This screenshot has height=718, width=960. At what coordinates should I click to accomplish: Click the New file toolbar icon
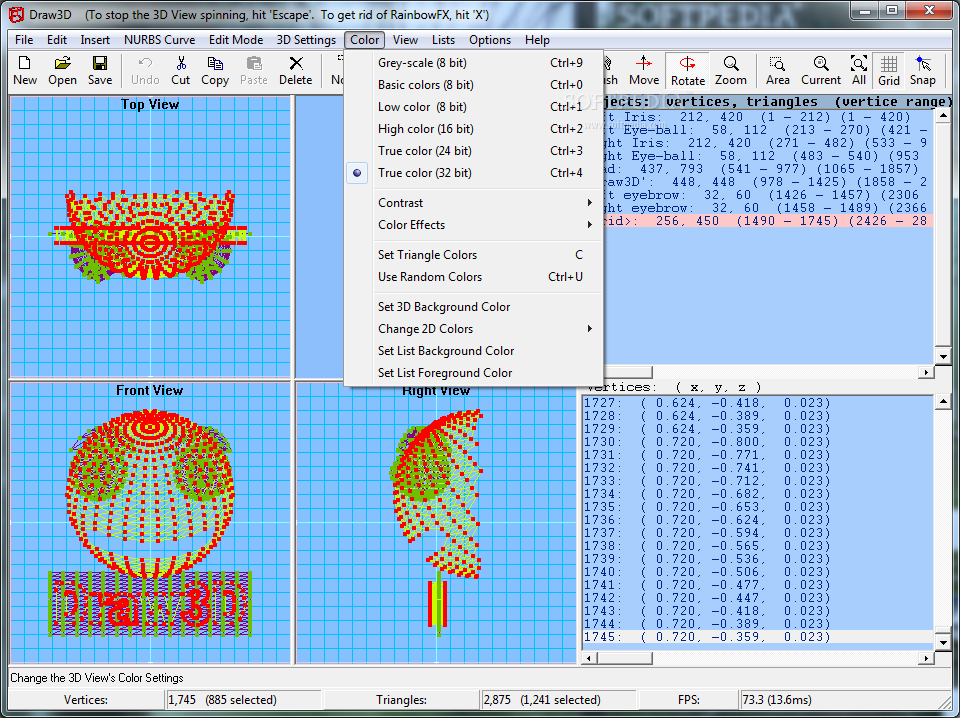tap(25, 70)
